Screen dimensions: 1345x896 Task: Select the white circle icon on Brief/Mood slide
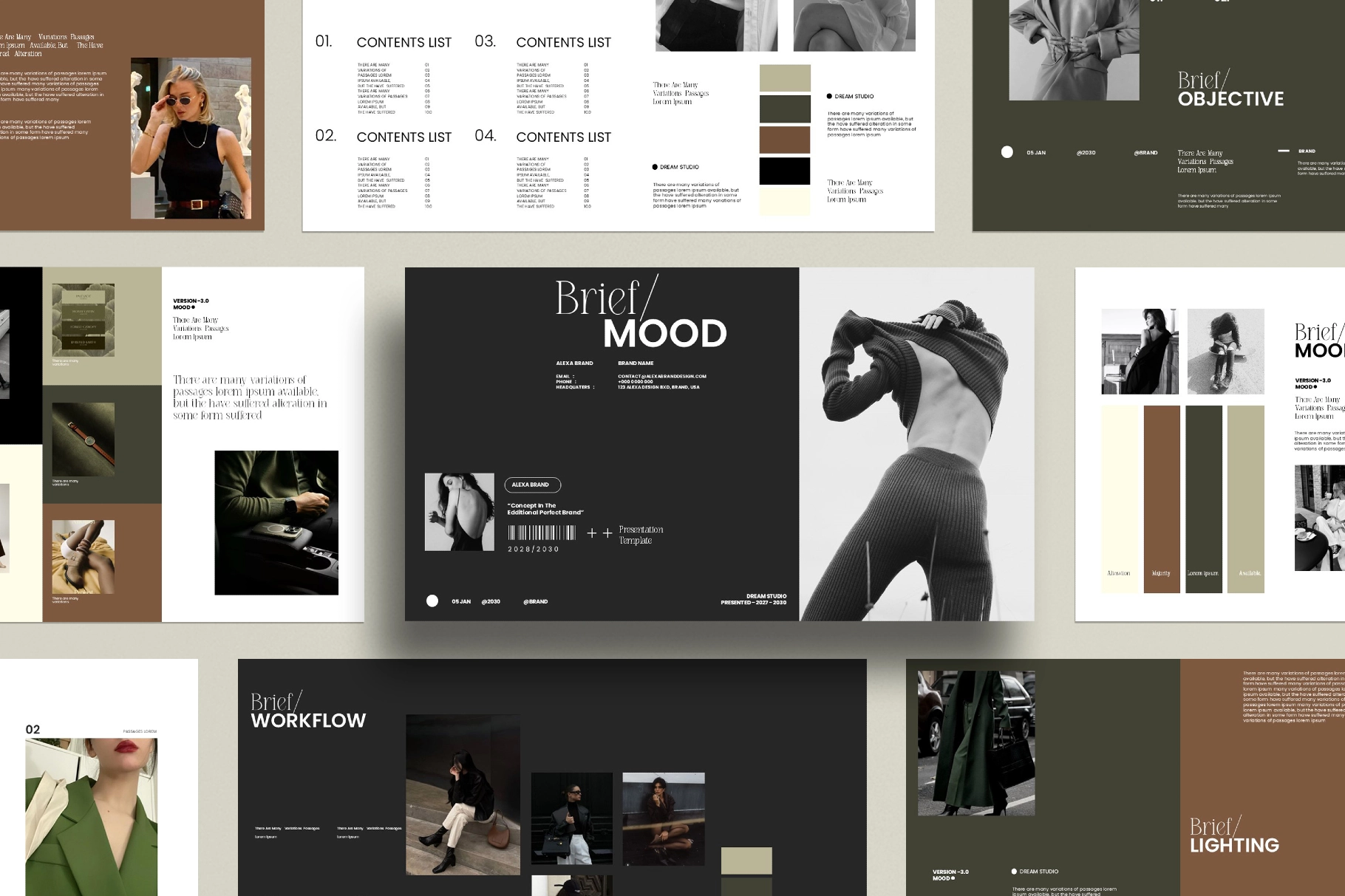point(432,601)
